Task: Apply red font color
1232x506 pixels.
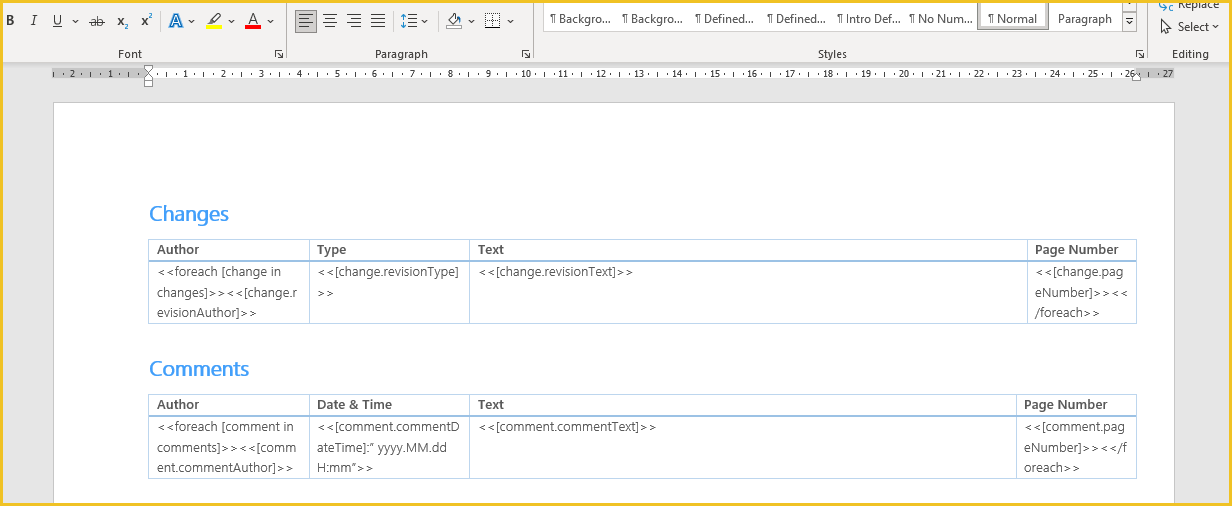Action: click(253, 20)
